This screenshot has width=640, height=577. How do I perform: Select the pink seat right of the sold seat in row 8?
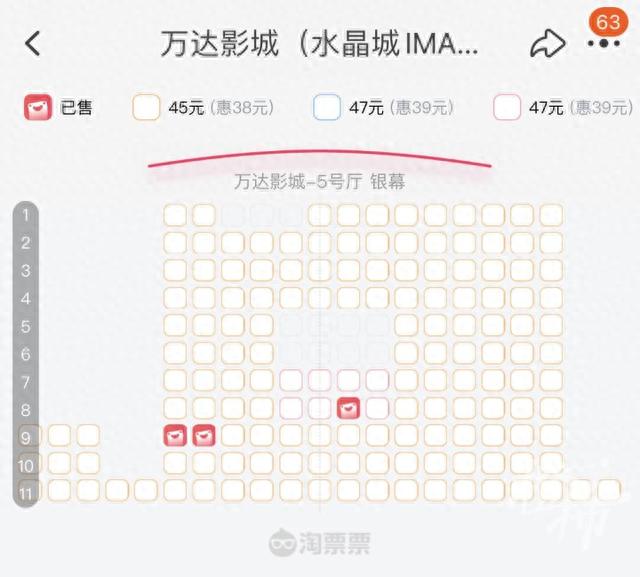pos(377,408)
